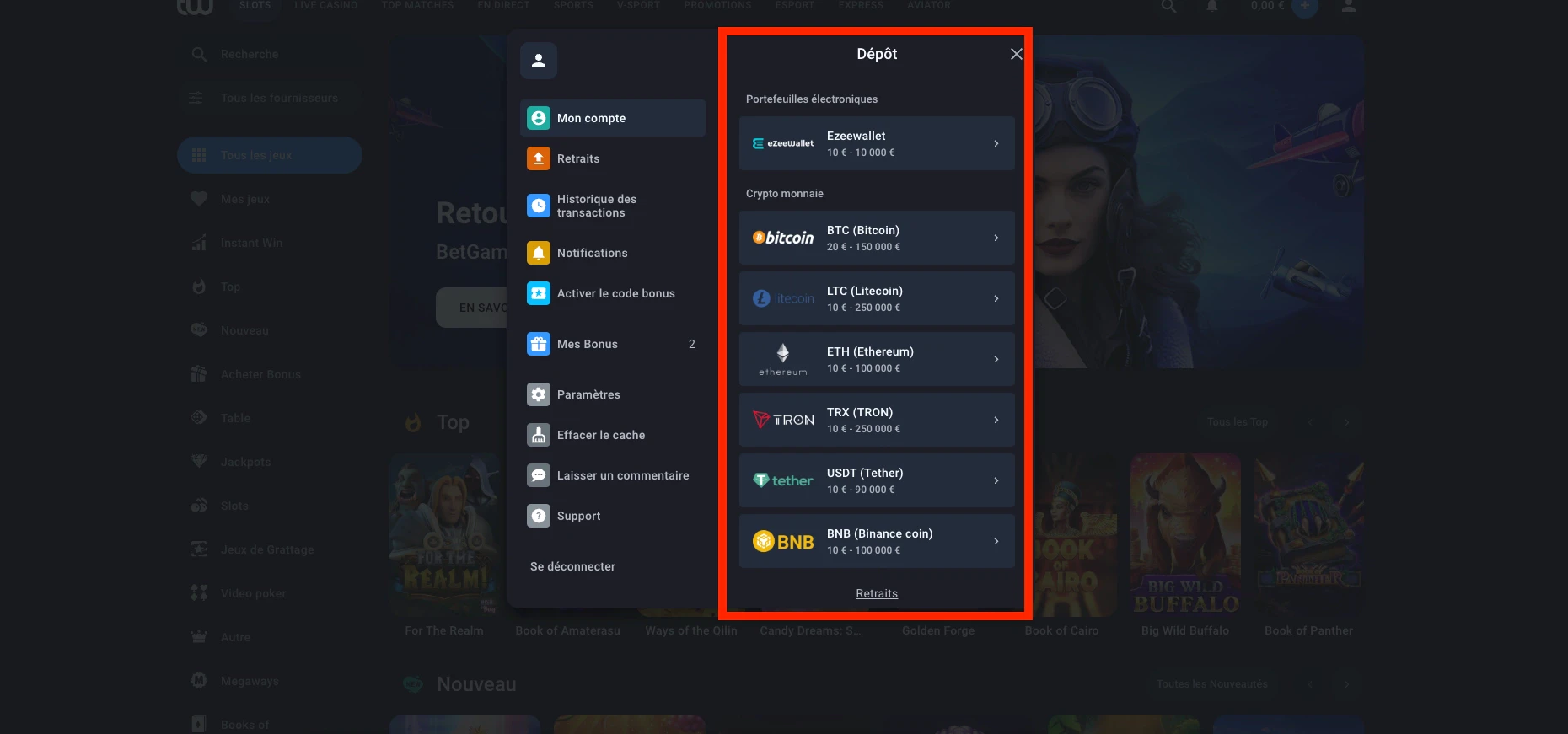Open Jeux de Grattage category

270,549
